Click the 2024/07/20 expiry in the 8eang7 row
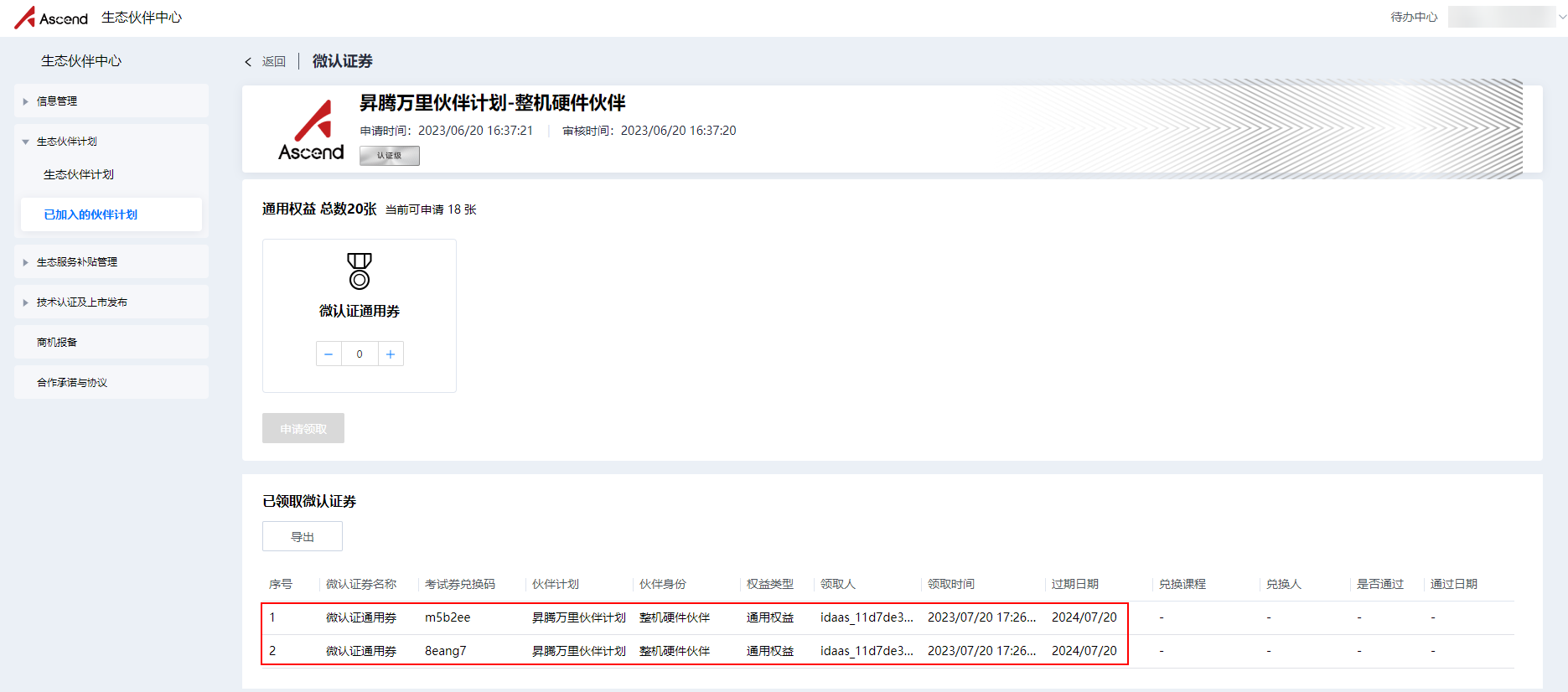The height and width of the screenshot is (692, 1568). [1084, 651]
